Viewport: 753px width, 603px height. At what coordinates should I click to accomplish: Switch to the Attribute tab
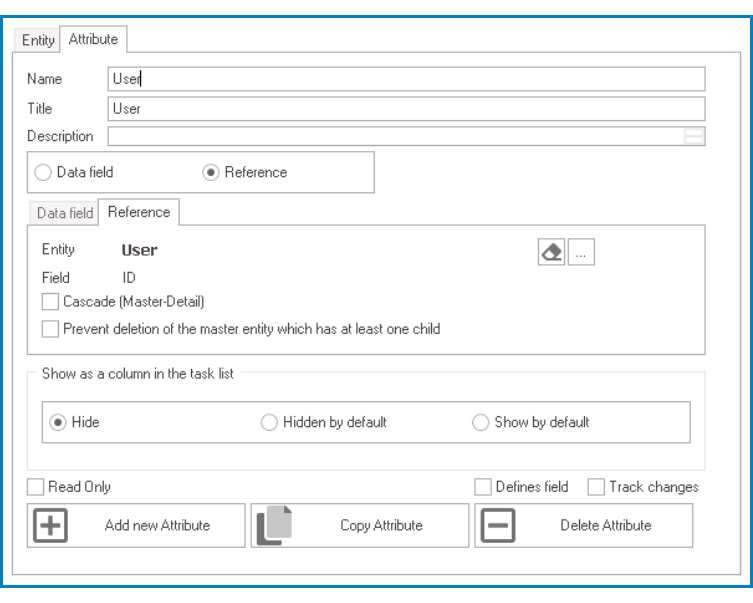click(x=93, y=39)
